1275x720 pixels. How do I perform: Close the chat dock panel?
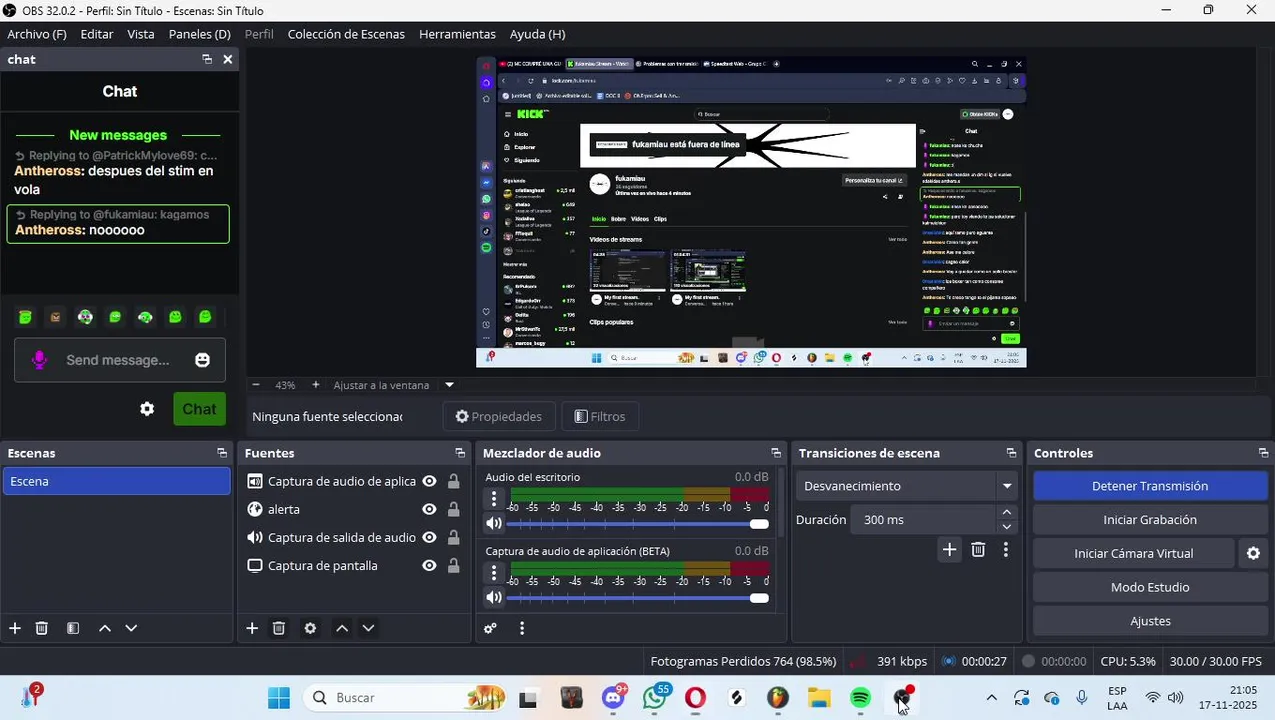(228, 59)
